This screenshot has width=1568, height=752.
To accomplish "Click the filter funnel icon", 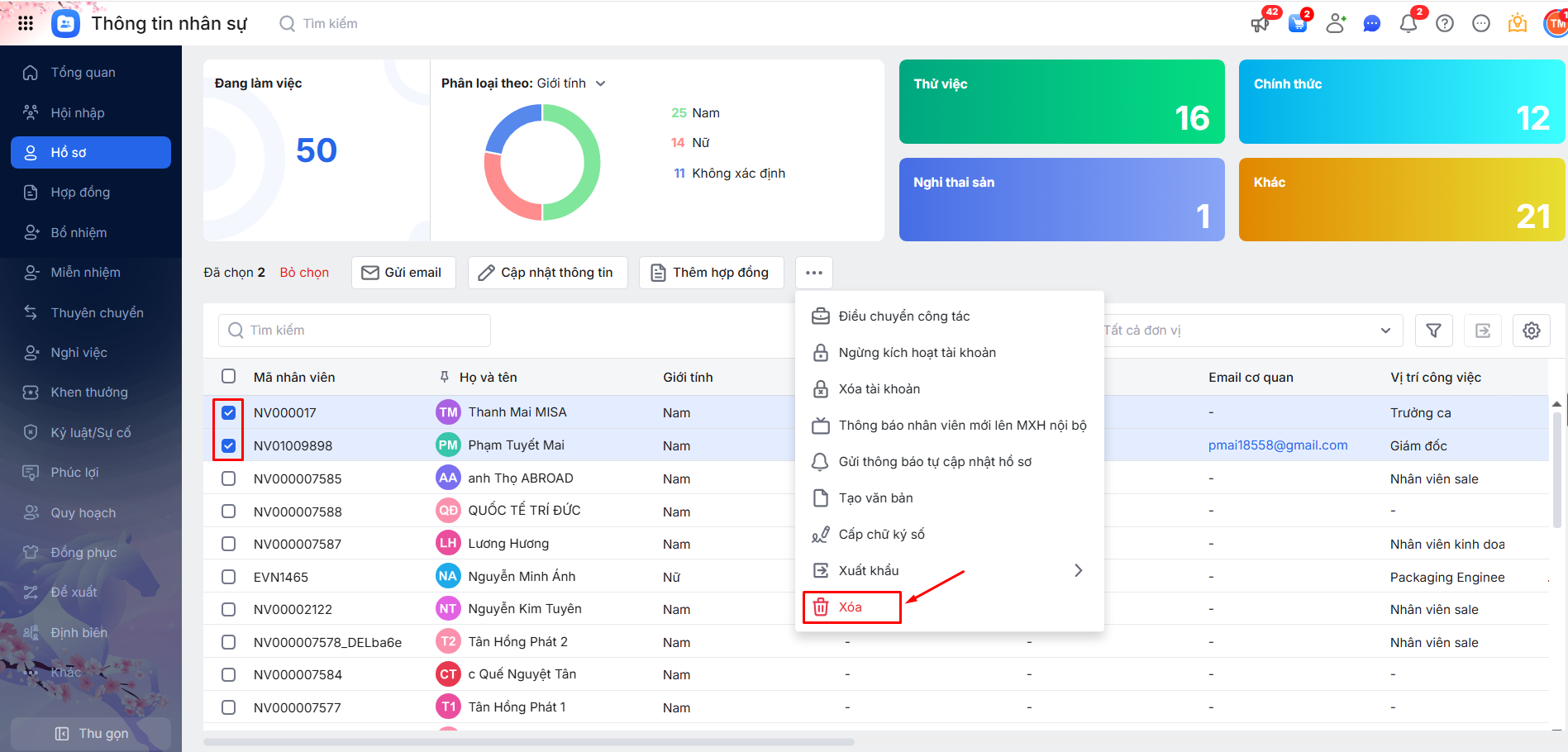I will pyautogui.click(x=1434, y=331).
